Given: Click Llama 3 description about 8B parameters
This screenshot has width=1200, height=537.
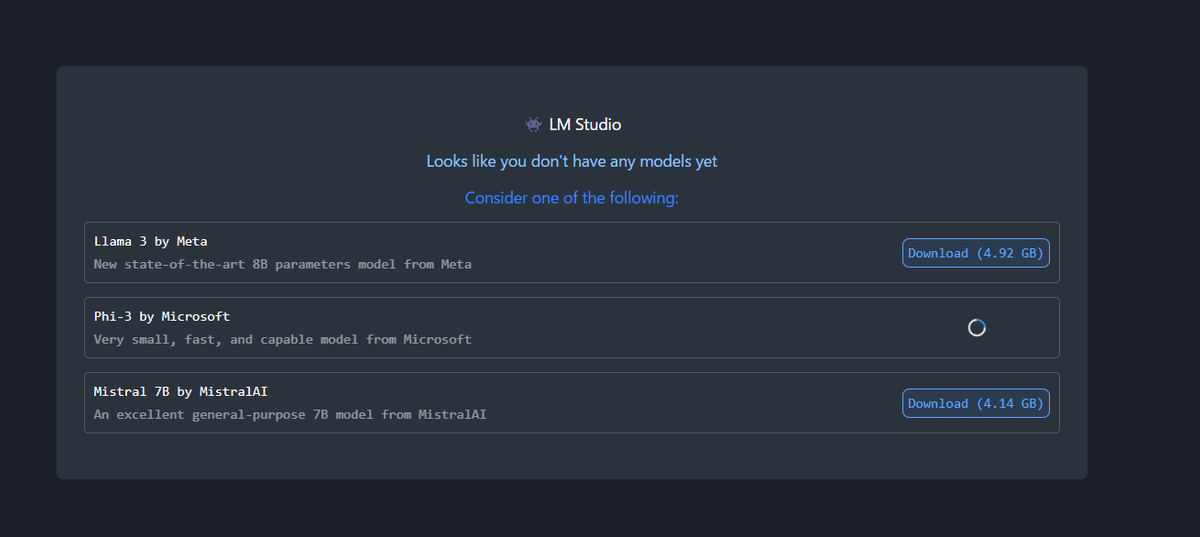Looking at the screenshot, I should point(283,265).
